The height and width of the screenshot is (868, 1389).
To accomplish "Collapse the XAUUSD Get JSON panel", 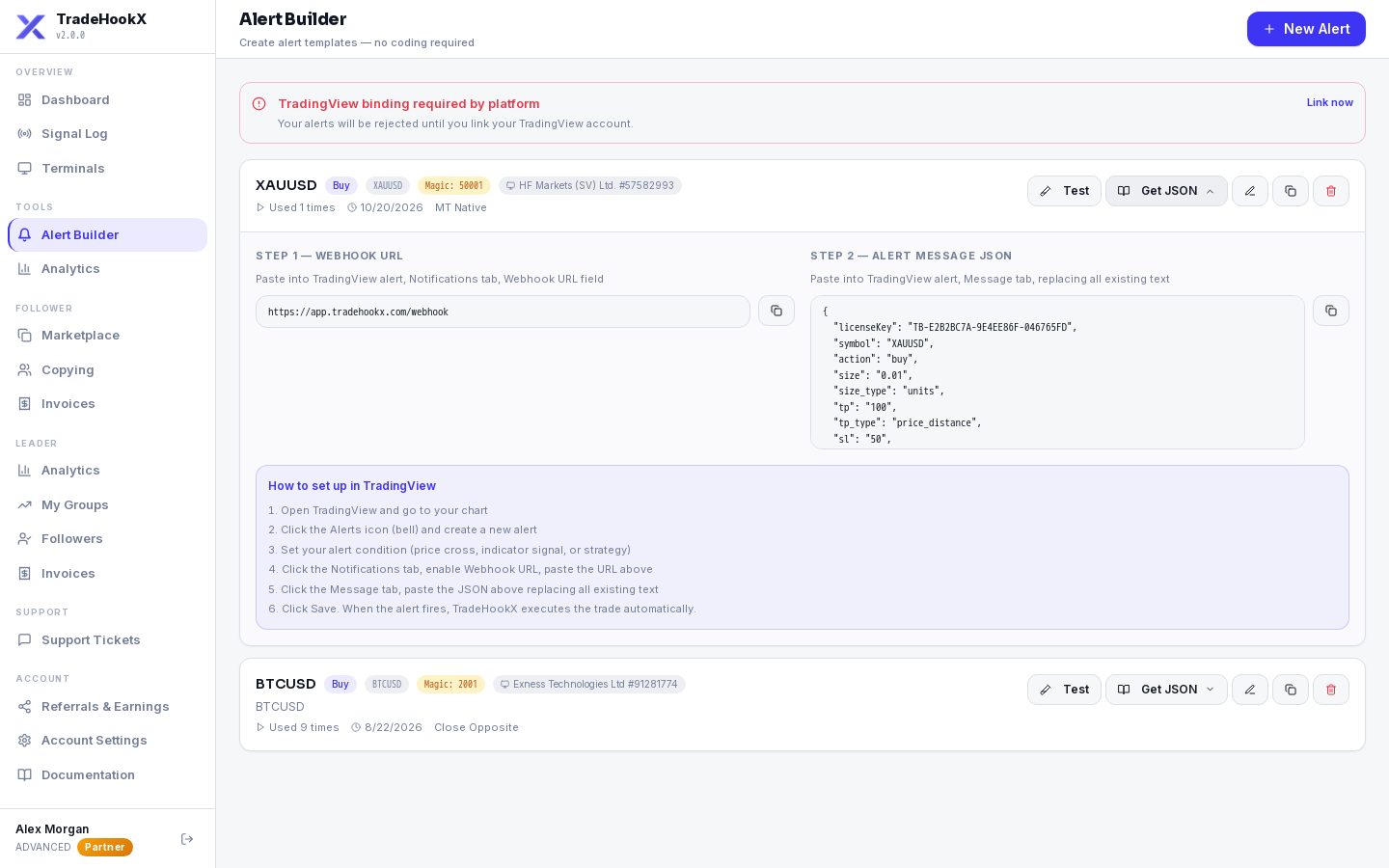I will pos(1166,191).
